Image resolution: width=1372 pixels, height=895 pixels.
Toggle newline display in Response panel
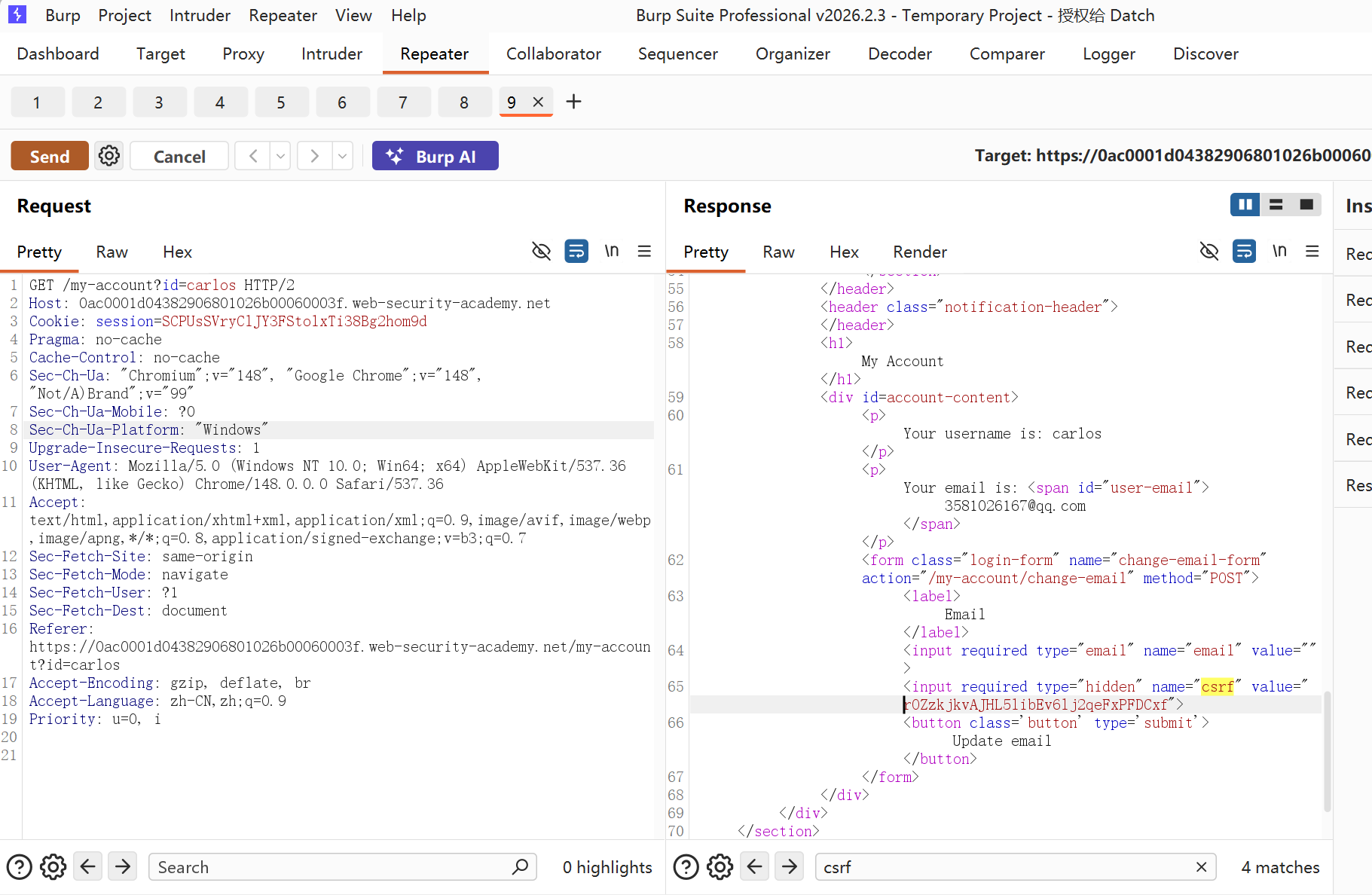(x=1279, y=251)
